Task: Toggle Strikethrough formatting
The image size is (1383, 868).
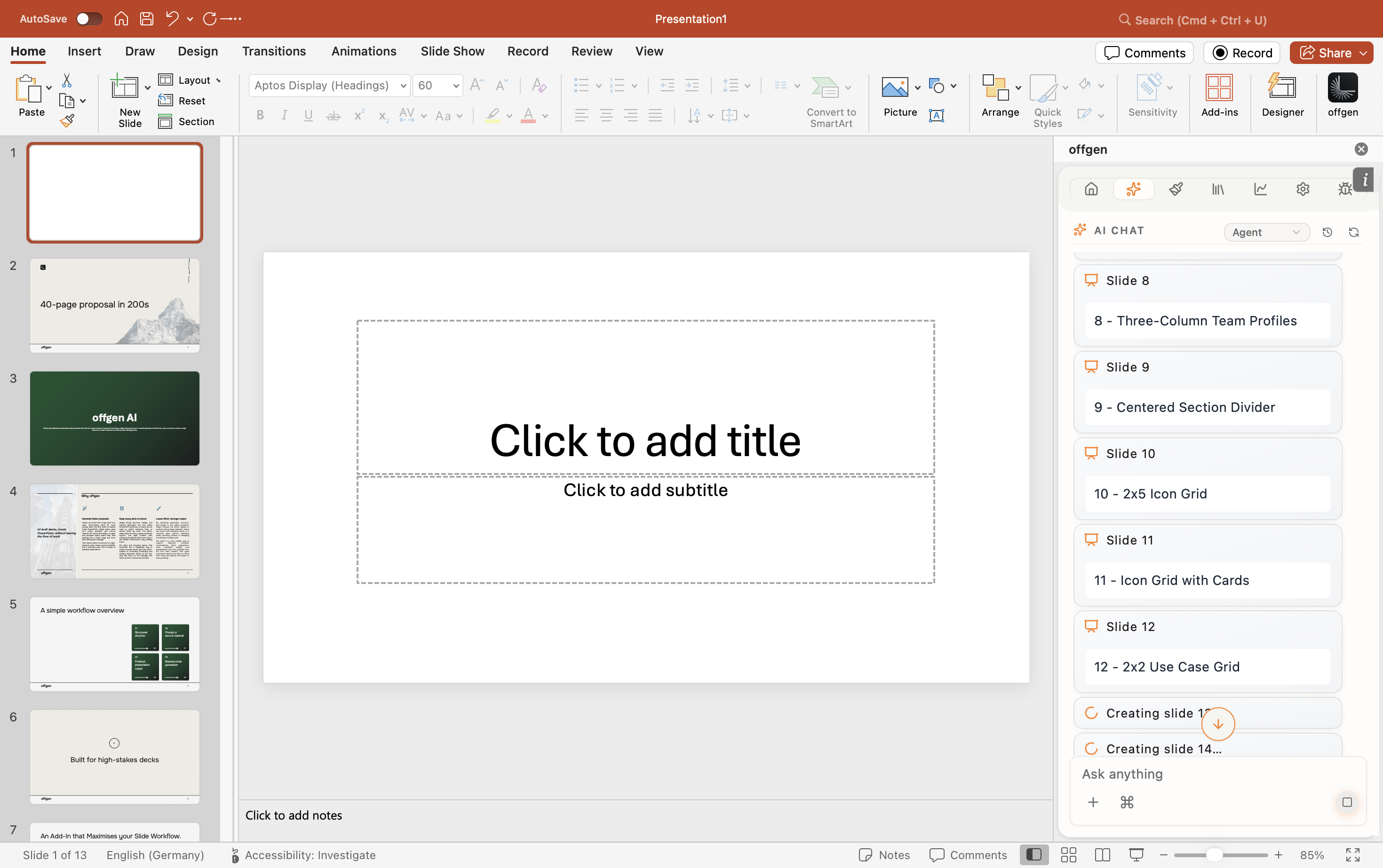Action: 333,115
